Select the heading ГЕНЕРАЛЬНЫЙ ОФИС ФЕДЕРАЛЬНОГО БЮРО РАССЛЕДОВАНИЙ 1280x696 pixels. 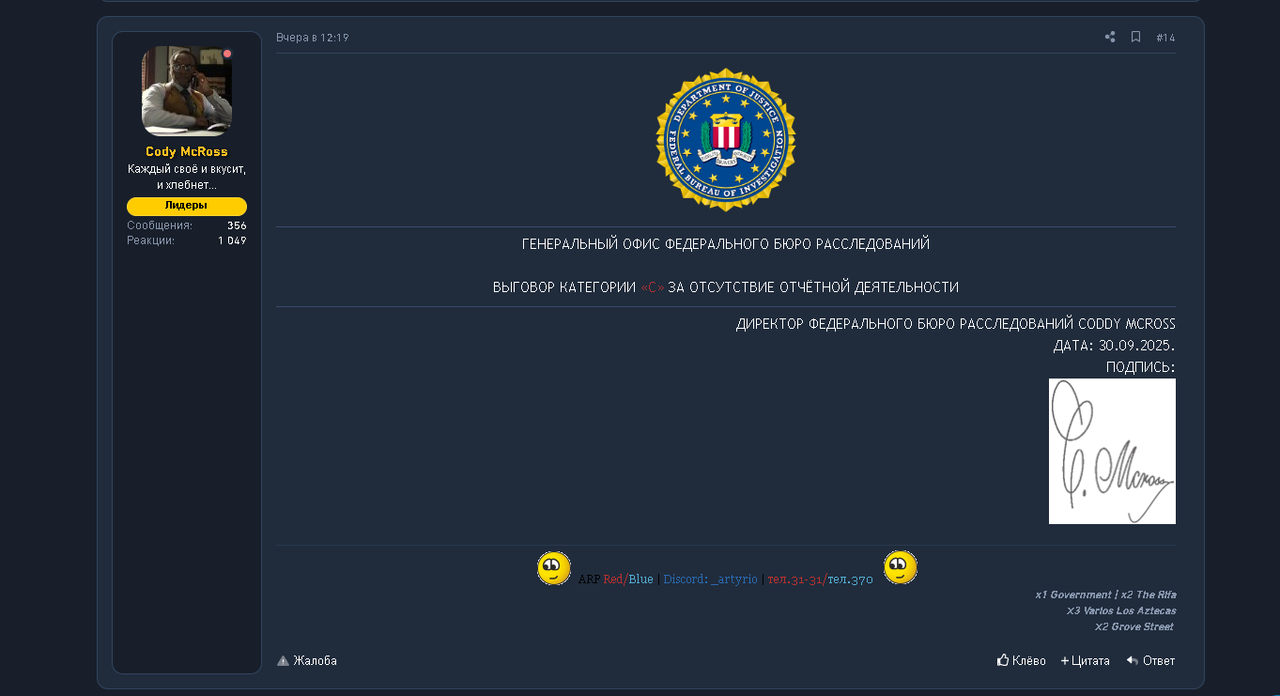(x=726, y=244)
